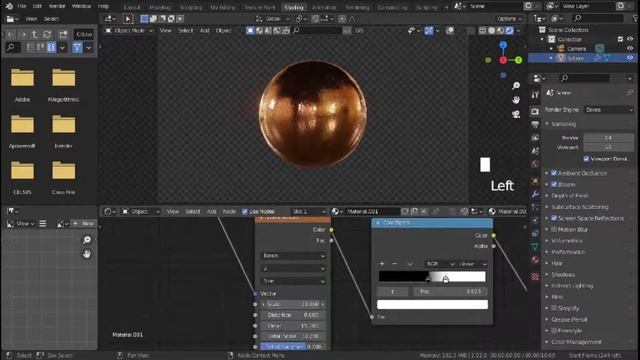Toggle camera view icon in the 3D viewport
Screen dimensions: 640x360
(x=516, y=115)
